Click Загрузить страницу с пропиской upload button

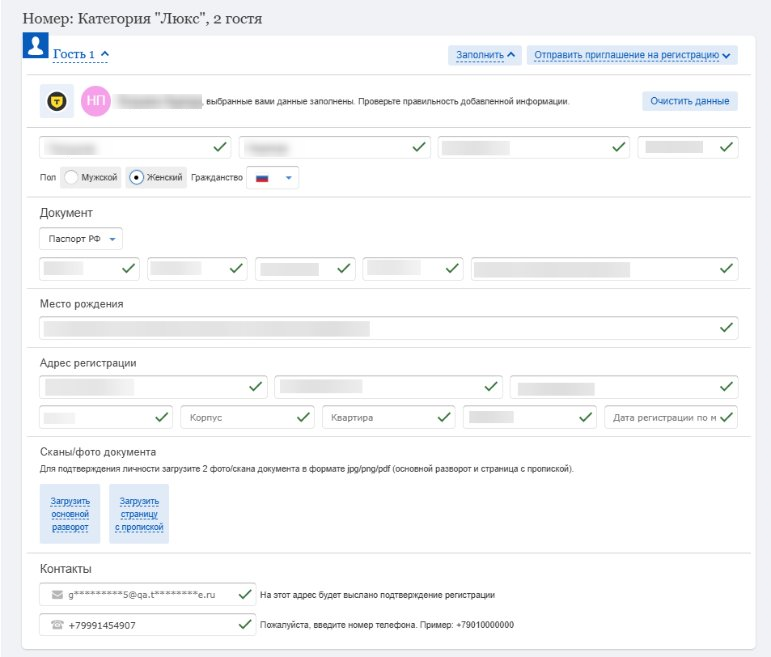pos(139,514)
